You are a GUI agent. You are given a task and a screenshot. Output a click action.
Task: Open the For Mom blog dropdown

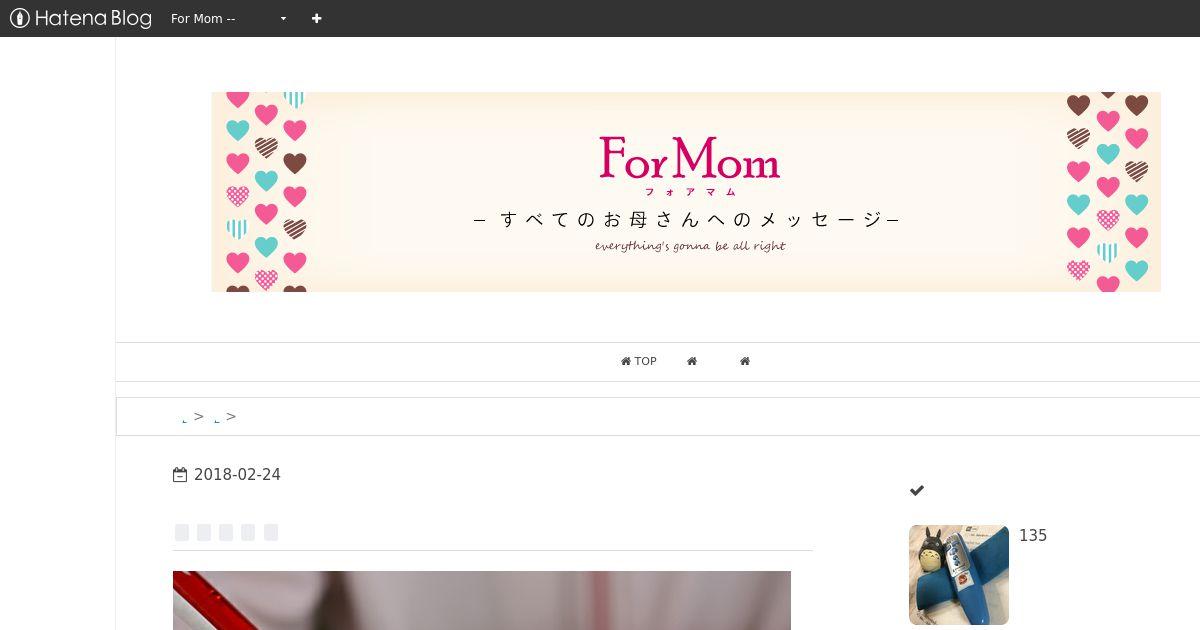pyautogui.click(x=229, y=18)
